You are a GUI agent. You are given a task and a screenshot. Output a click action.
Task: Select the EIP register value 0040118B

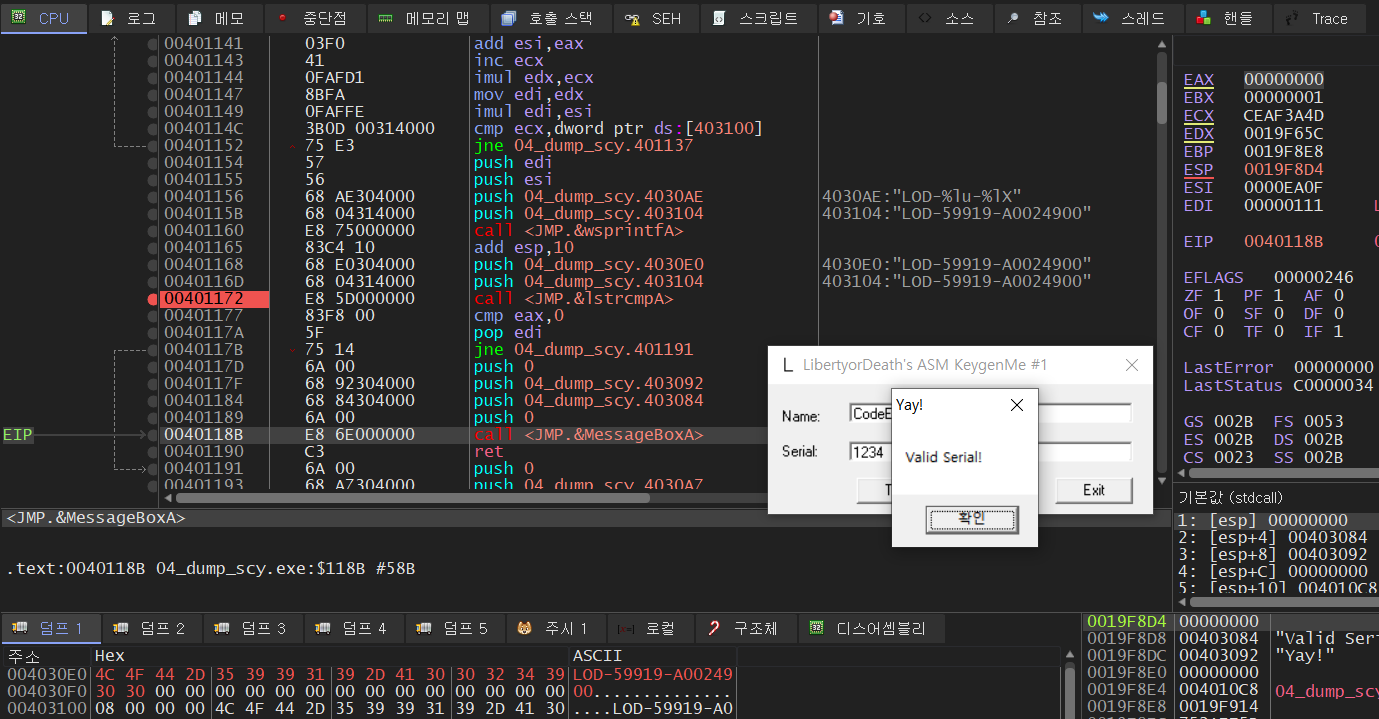(x=1284, y=241)
